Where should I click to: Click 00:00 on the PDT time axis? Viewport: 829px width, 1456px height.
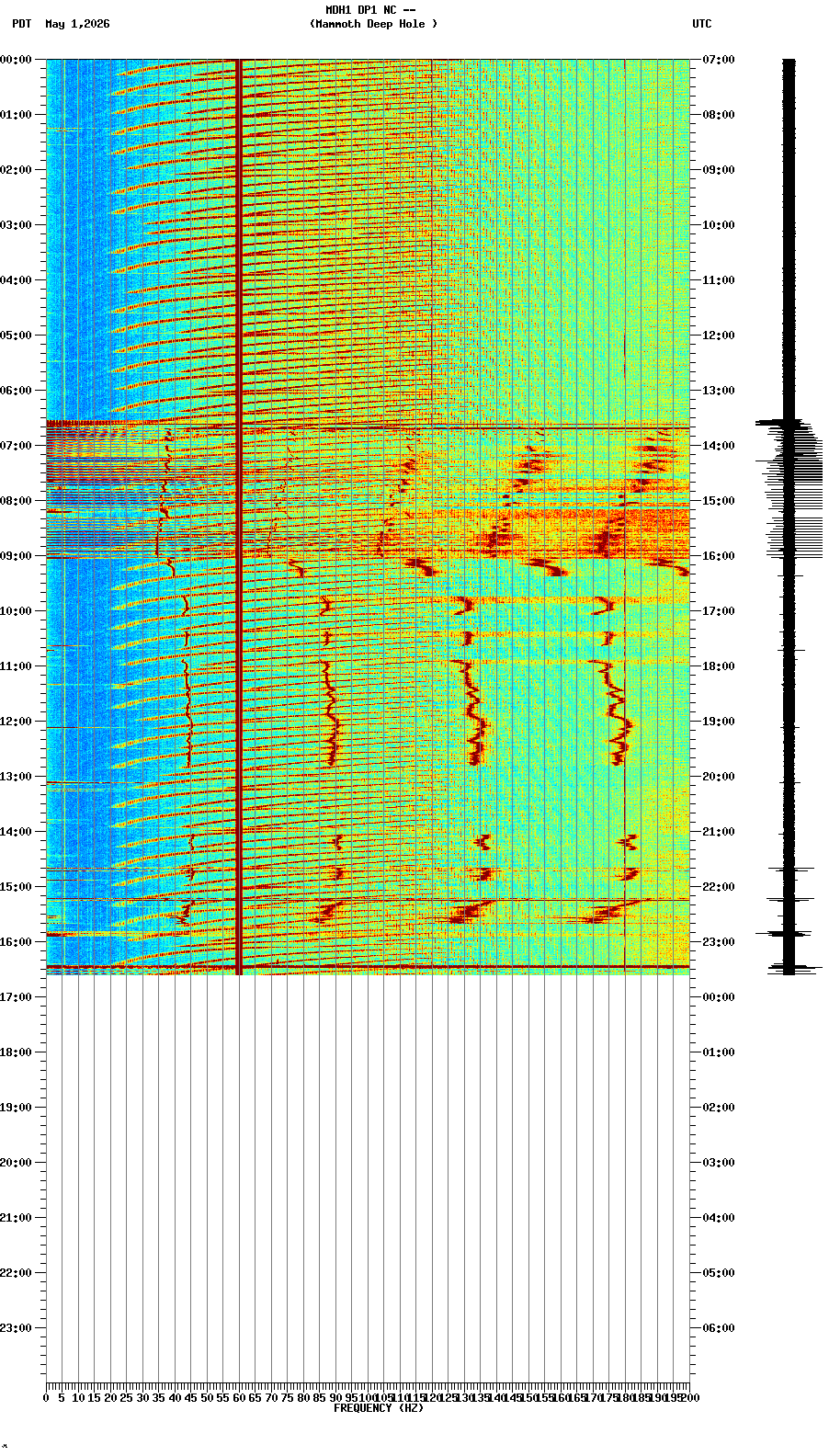tap(17, 60)
